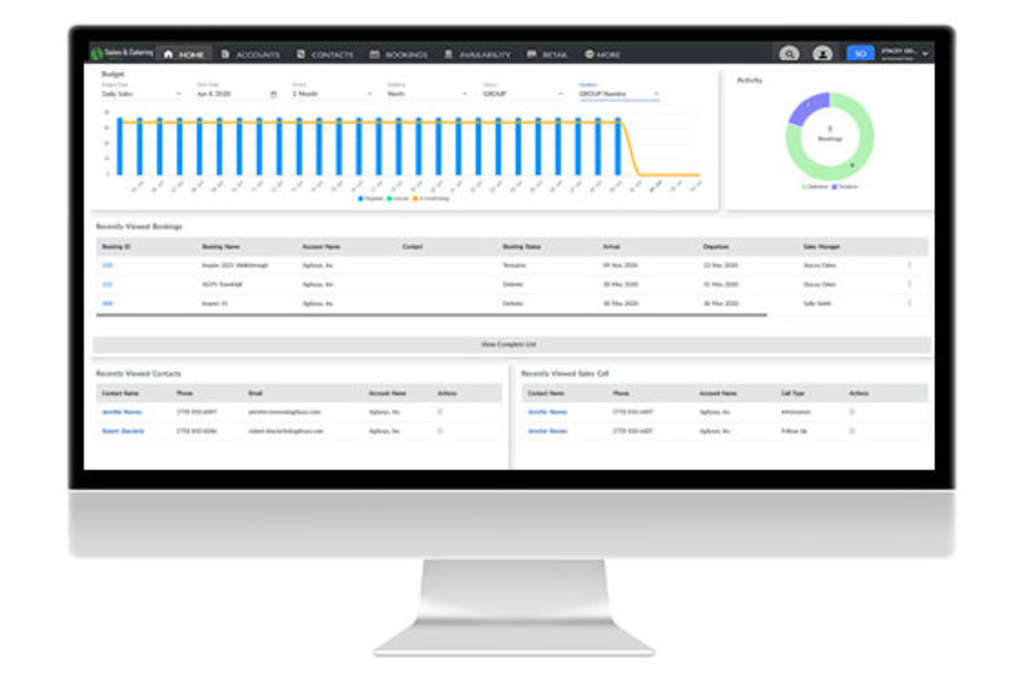Click the horizontal scrollbar under bookings table

(x=430, y=316)
